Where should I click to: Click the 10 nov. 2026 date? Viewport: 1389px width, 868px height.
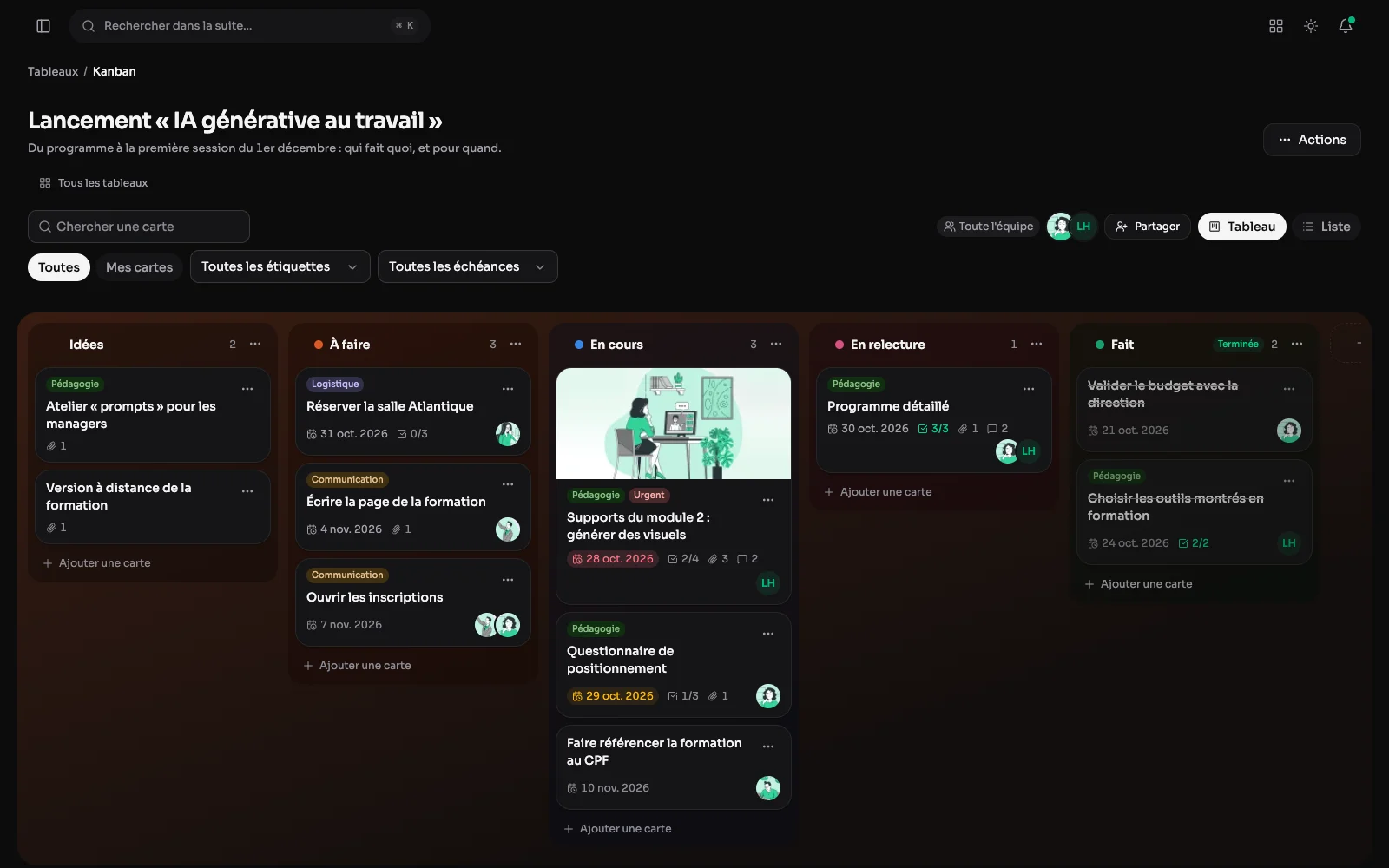609,788
